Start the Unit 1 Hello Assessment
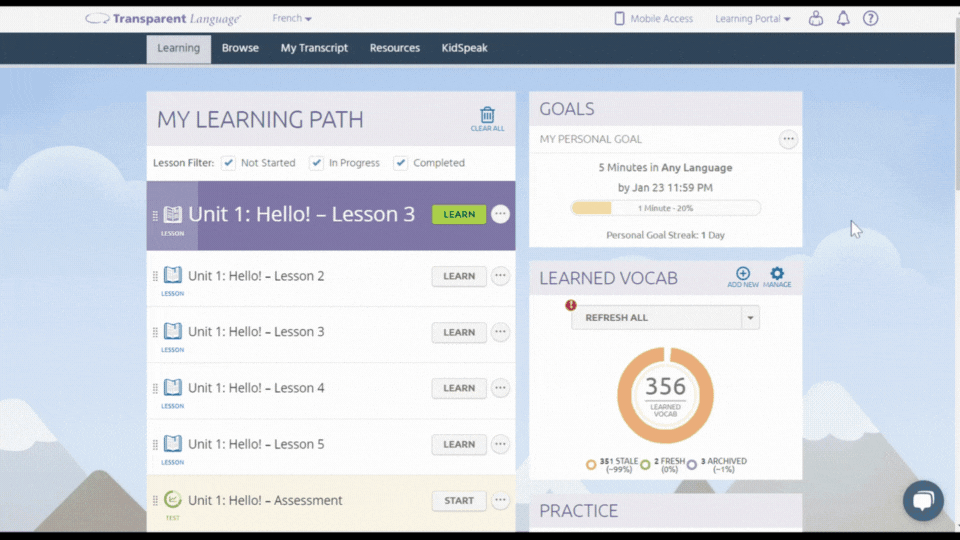 [x=459, y=501]
